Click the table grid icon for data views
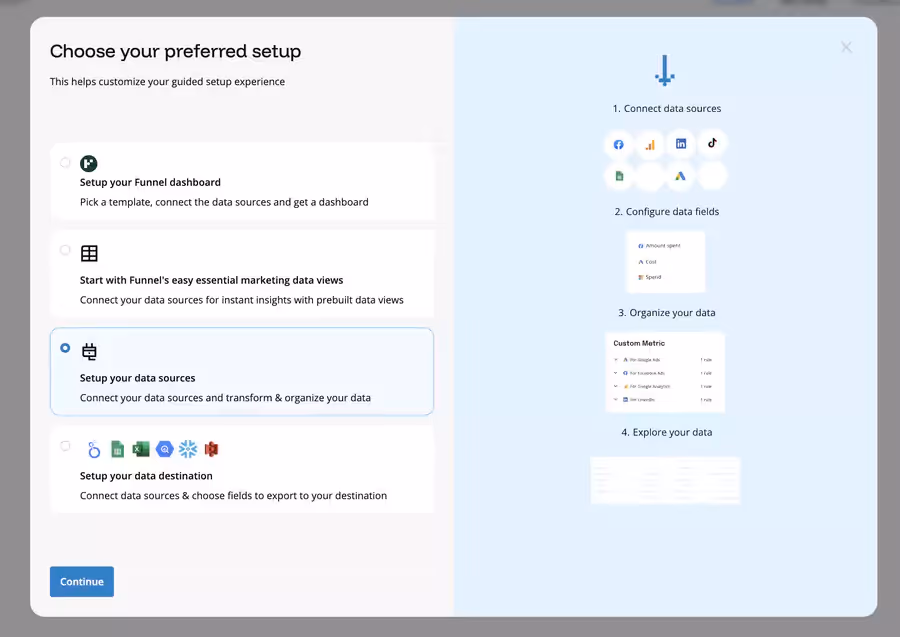900x637 pixels. click(89, 253)
